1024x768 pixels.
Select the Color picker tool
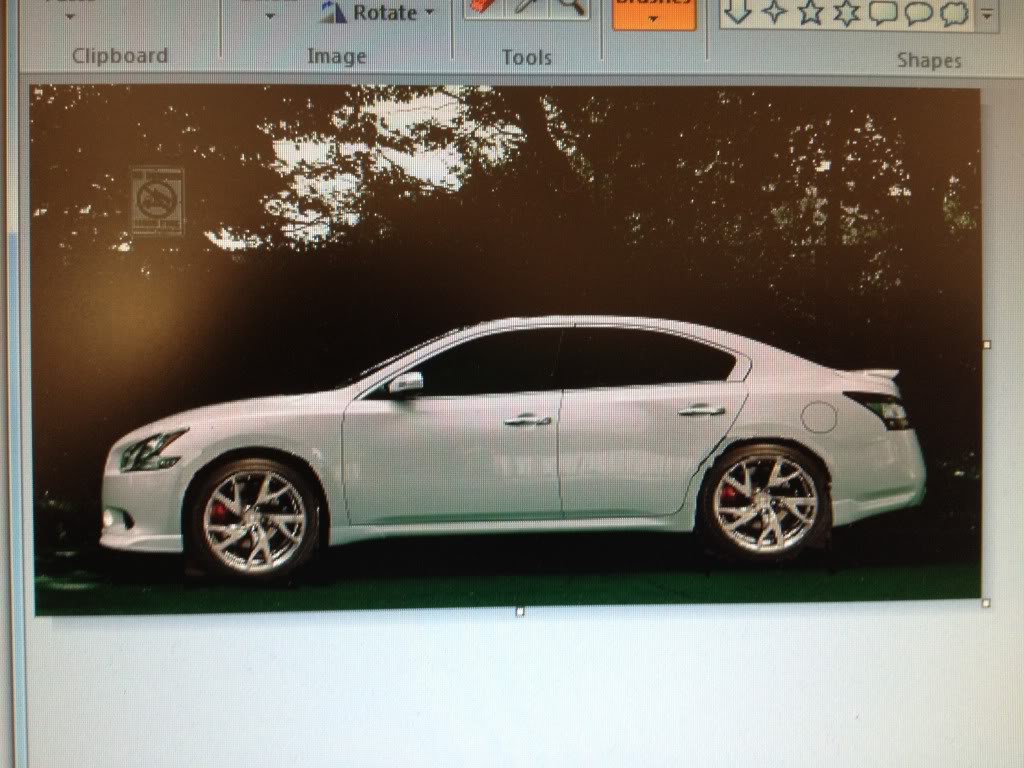527,7
